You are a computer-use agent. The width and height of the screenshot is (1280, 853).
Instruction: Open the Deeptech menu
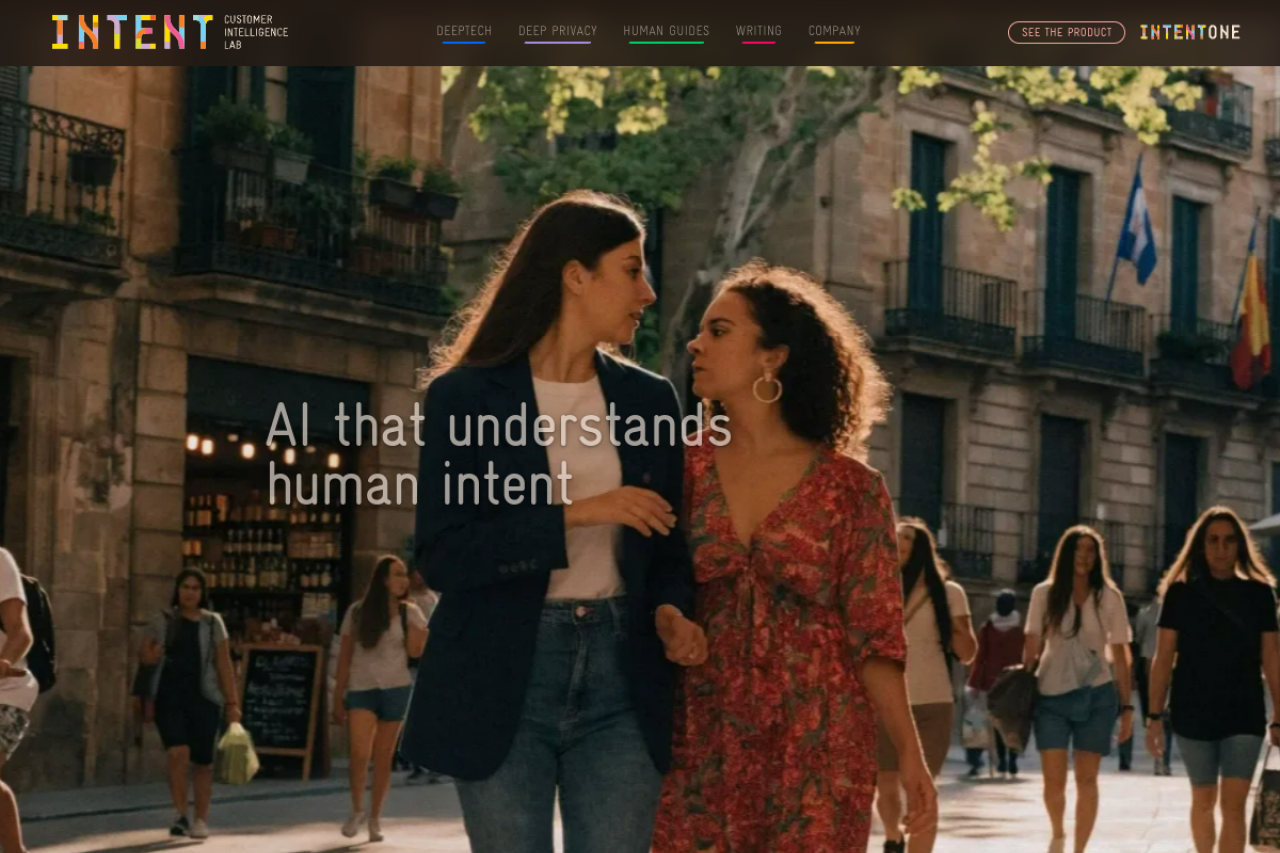tap(464, 31)
